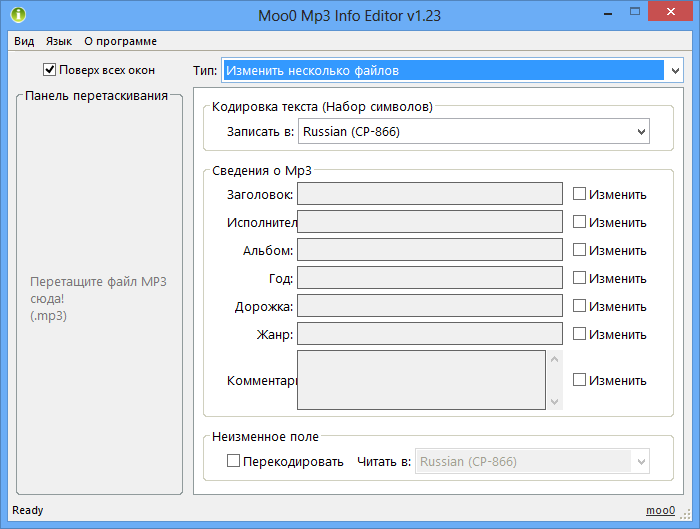This screenshot has height=529, width=700.
Task: Enable Изменить checkbox for Дорожка
Action: tap(579, 305)
